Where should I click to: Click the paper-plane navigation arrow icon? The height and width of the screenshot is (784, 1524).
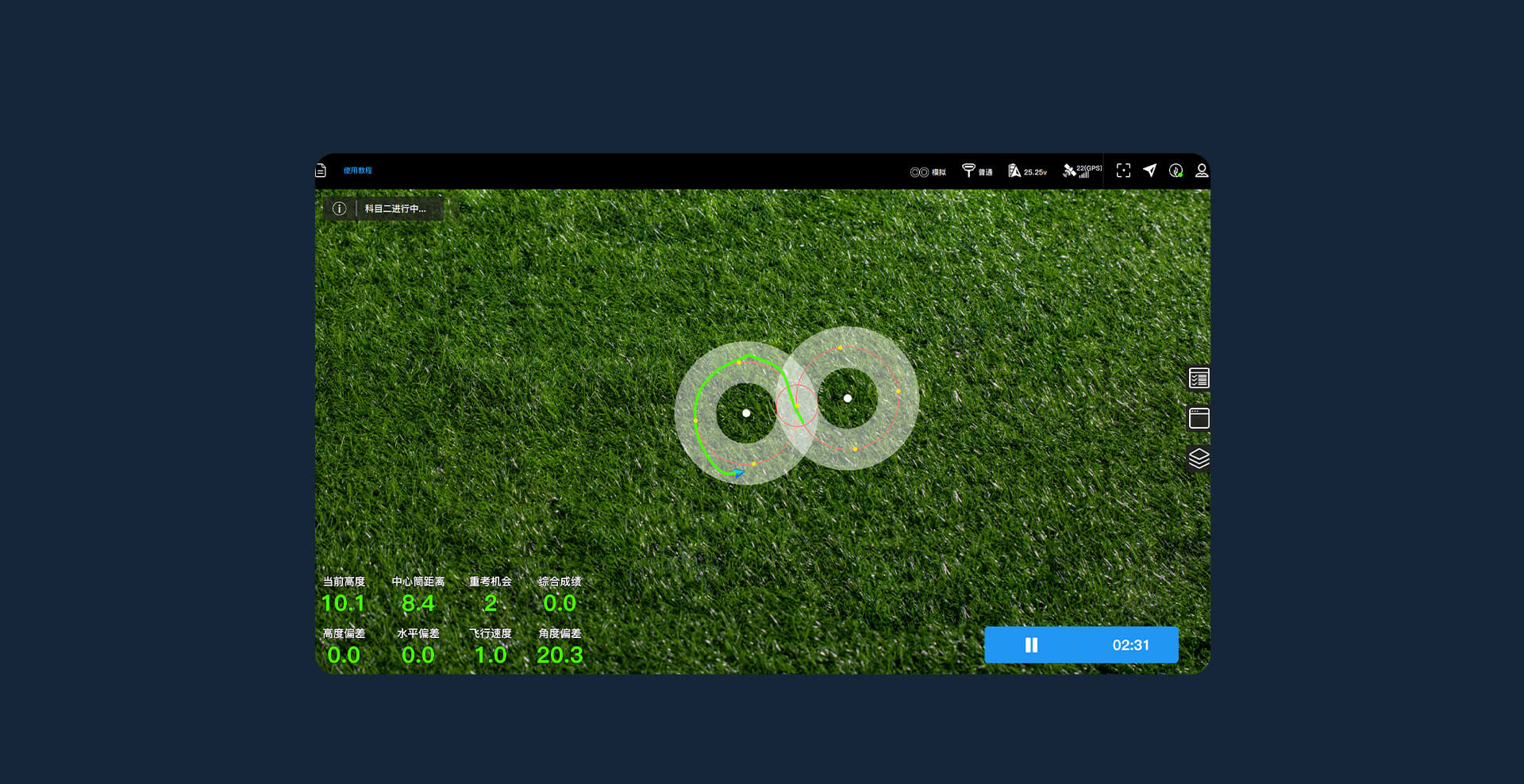(1149, 171)
